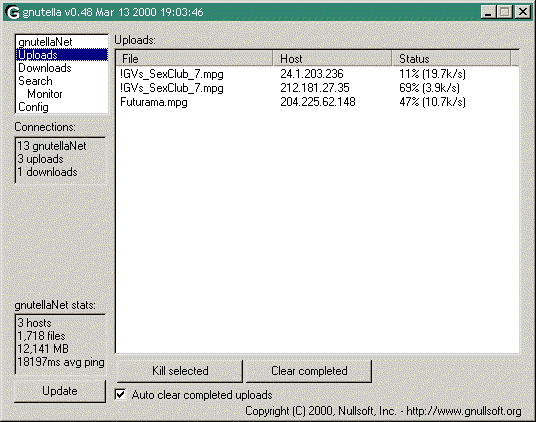Select the upload to host 212.181.27.35
The image size is (536, 422).
coord(317,88)
